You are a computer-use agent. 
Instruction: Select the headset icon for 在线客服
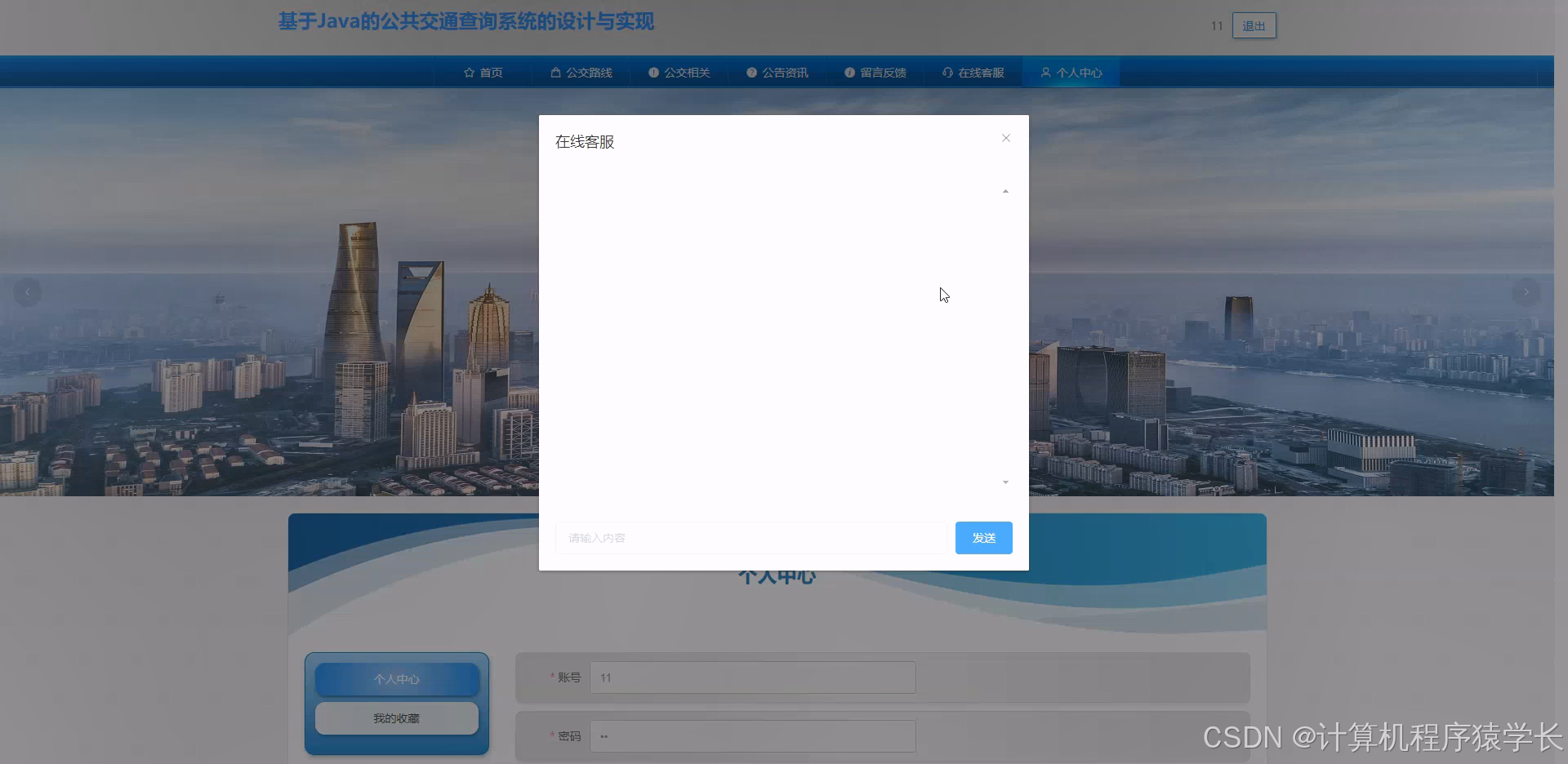pyautogui.click(x=947, y=72)
